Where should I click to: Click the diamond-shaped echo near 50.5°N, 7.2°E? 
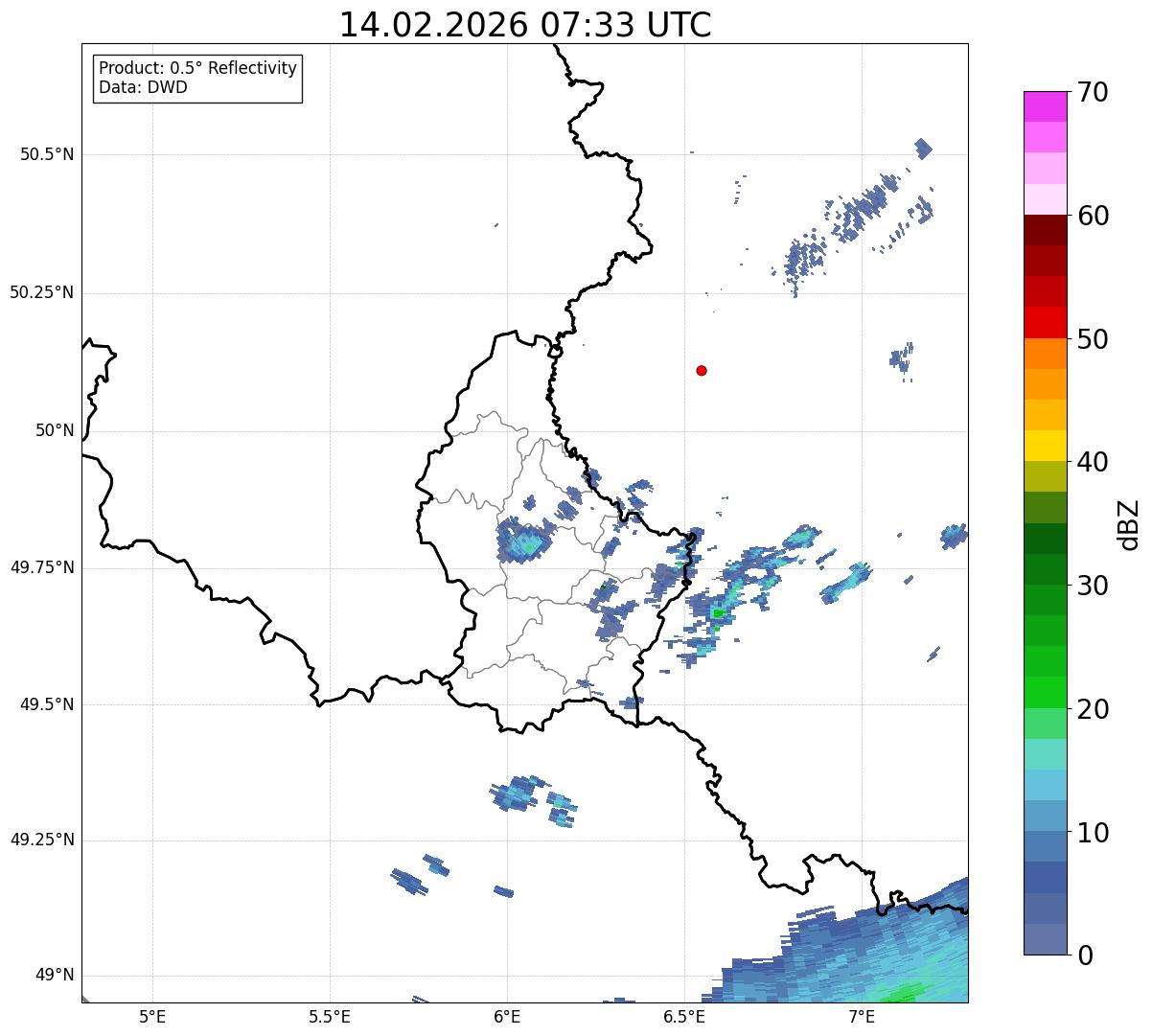click(x=923, y=148)
